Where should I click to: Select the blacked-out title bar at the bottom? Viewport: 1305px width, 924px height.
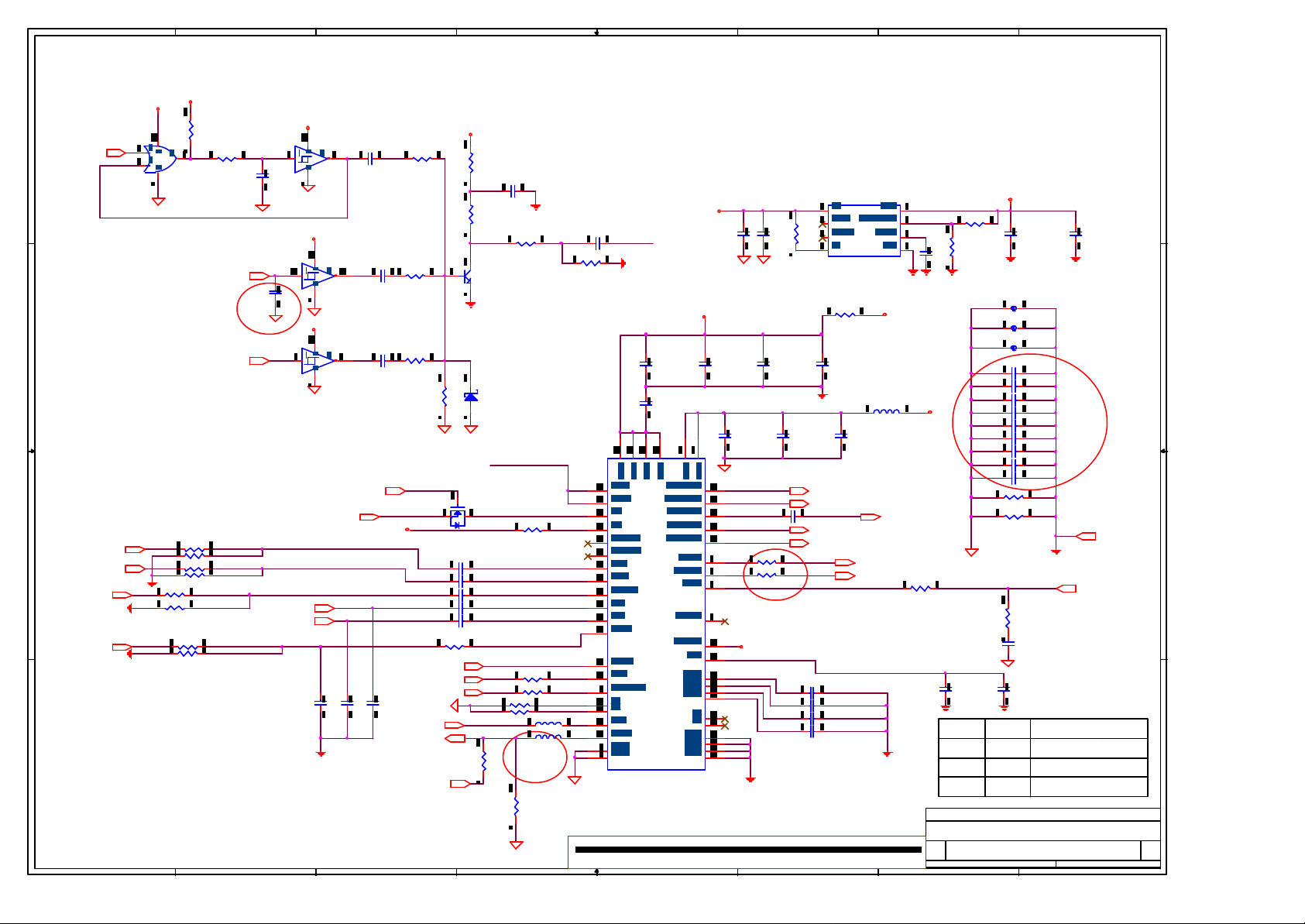[748, 850]
